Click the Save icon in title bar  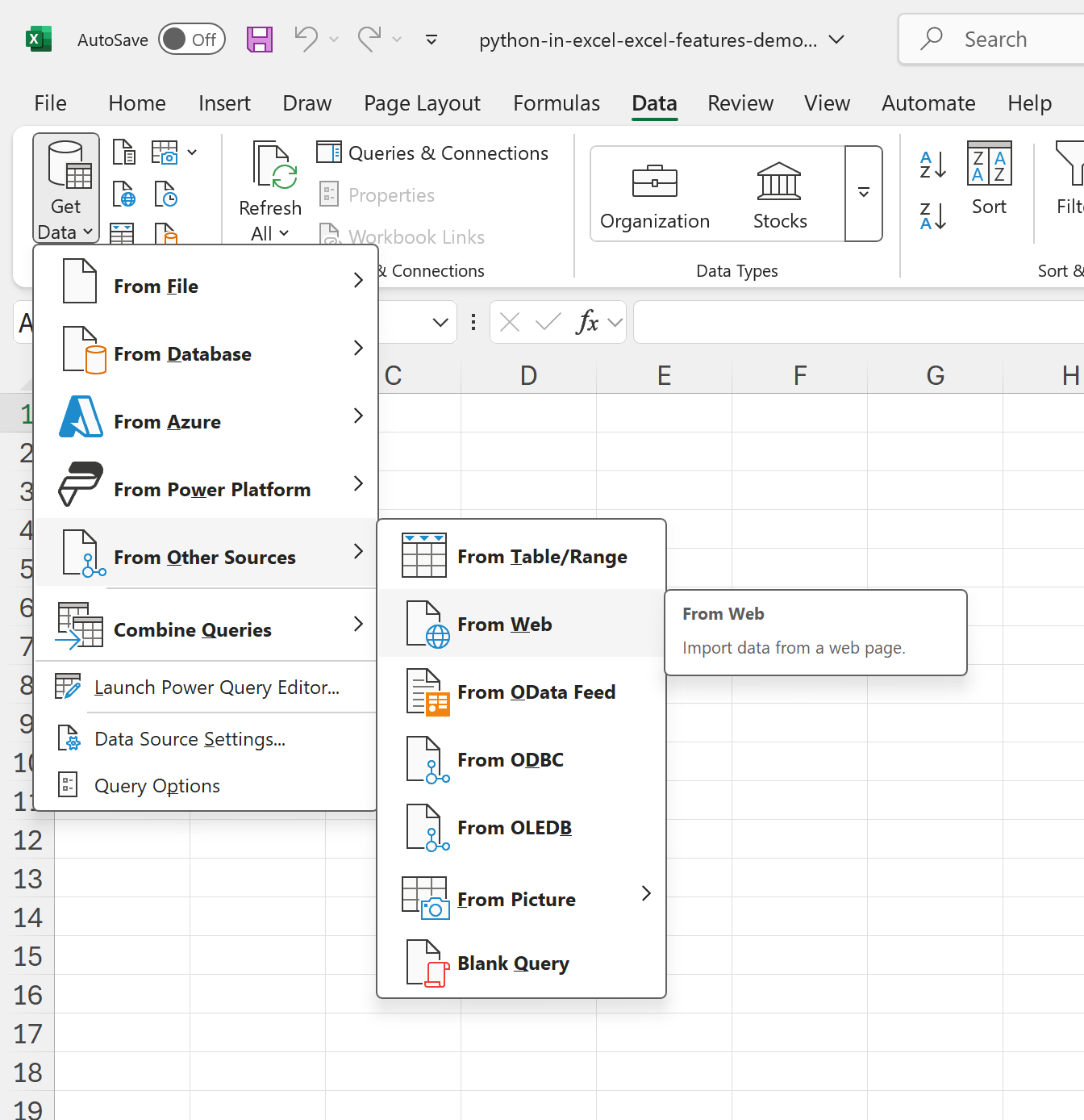260,40
